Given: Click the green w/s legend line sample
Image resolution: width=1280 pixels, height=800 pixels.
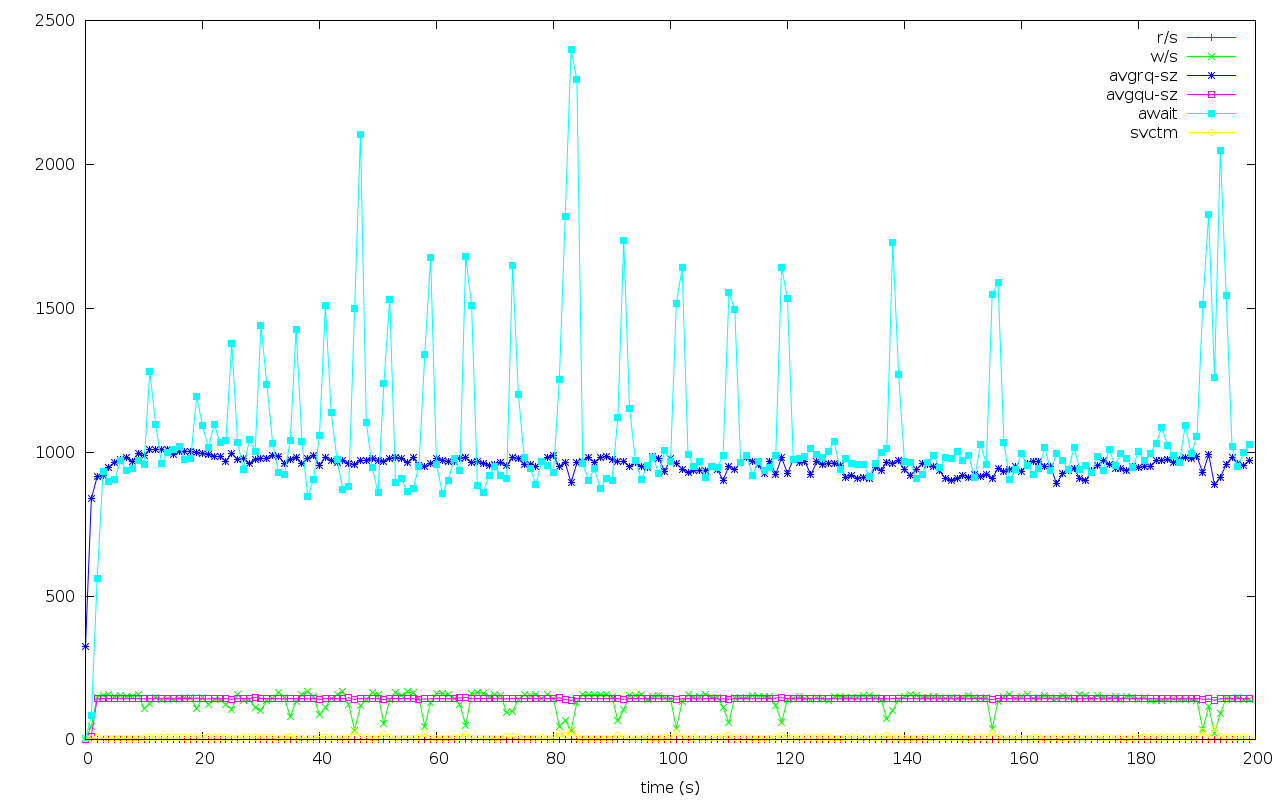Looking at the screenshot, I should point(1212,56).
